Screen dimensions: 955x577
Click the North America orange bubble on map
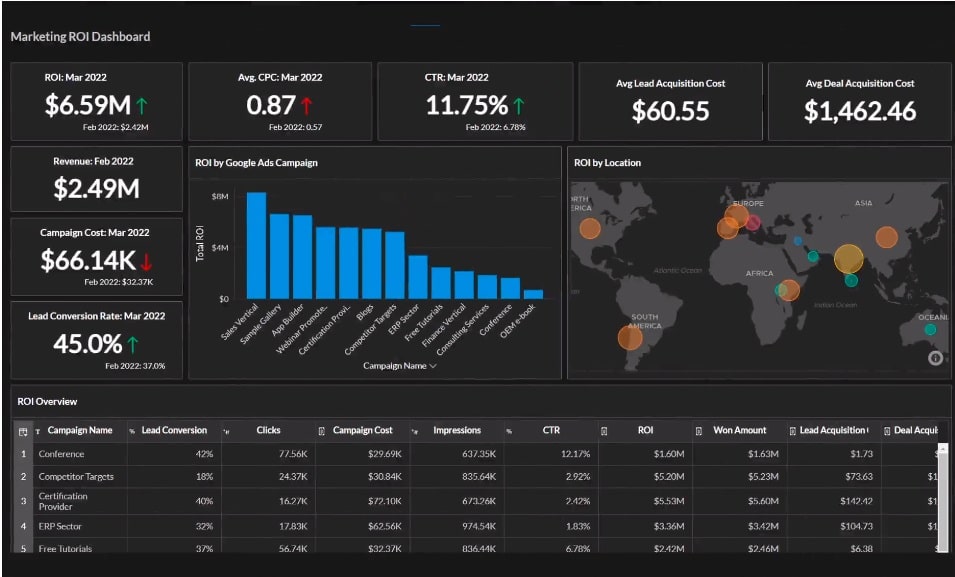coord(590,228)
